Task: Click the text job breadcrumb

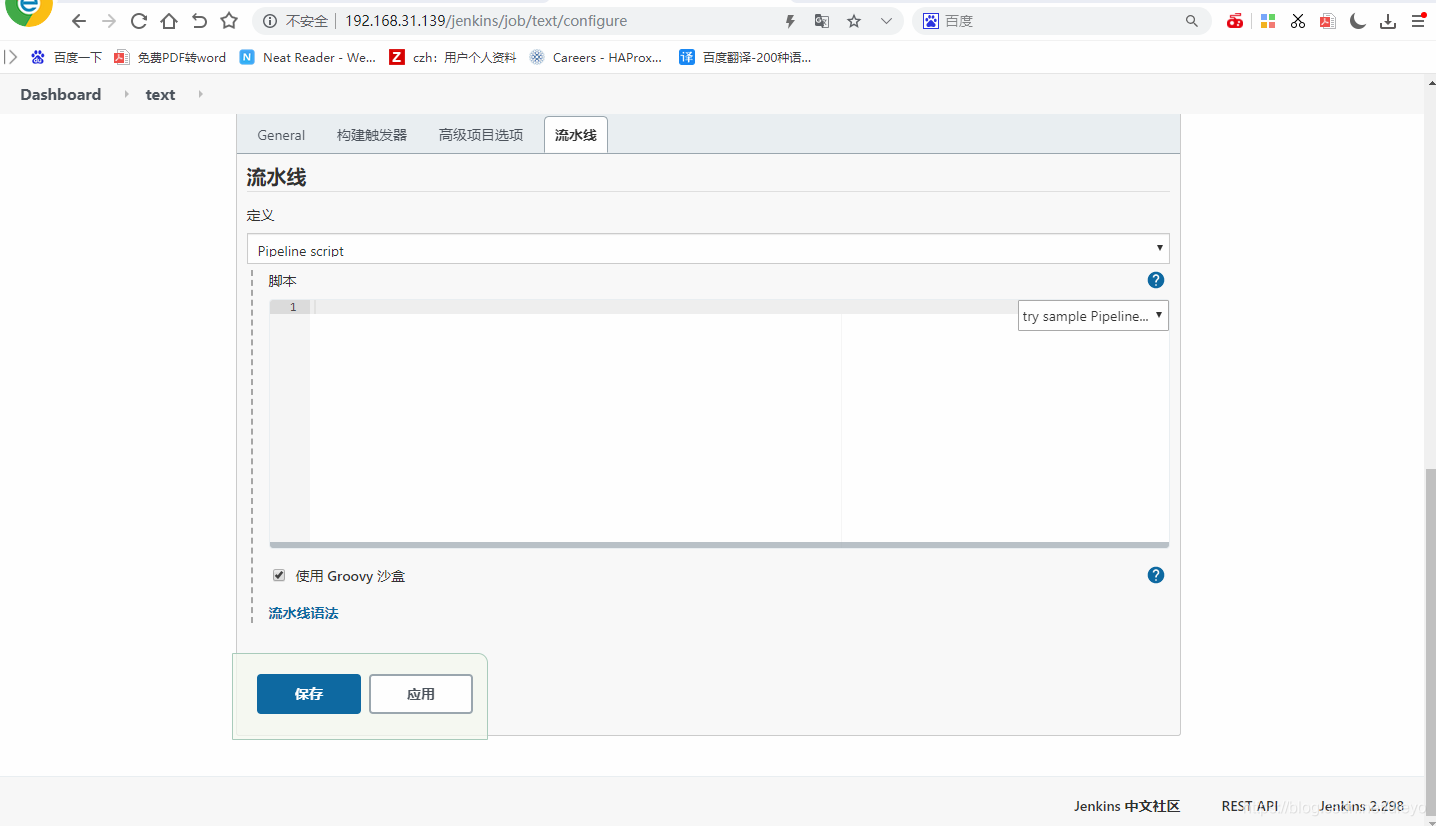Action: click(x=160, y=94)
